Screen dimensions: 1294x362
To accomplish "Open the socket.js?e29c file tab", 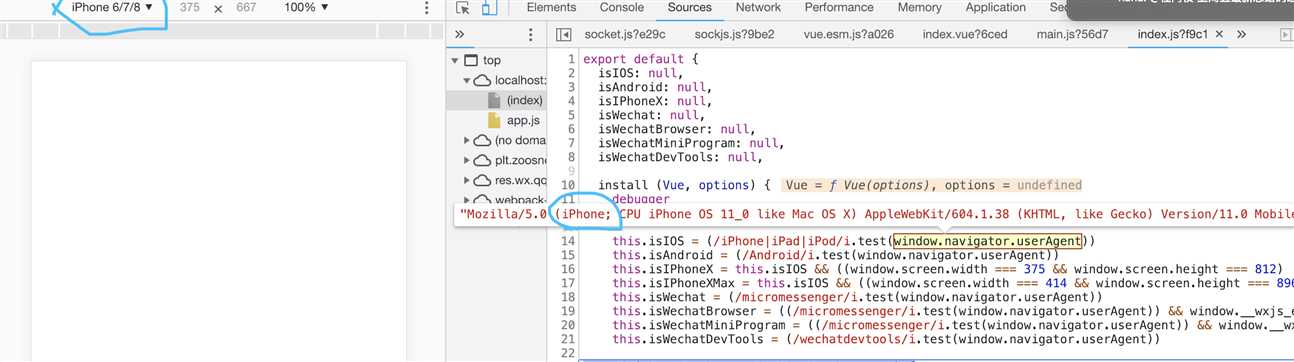I will pyautogui.click(x=624, y=34).
